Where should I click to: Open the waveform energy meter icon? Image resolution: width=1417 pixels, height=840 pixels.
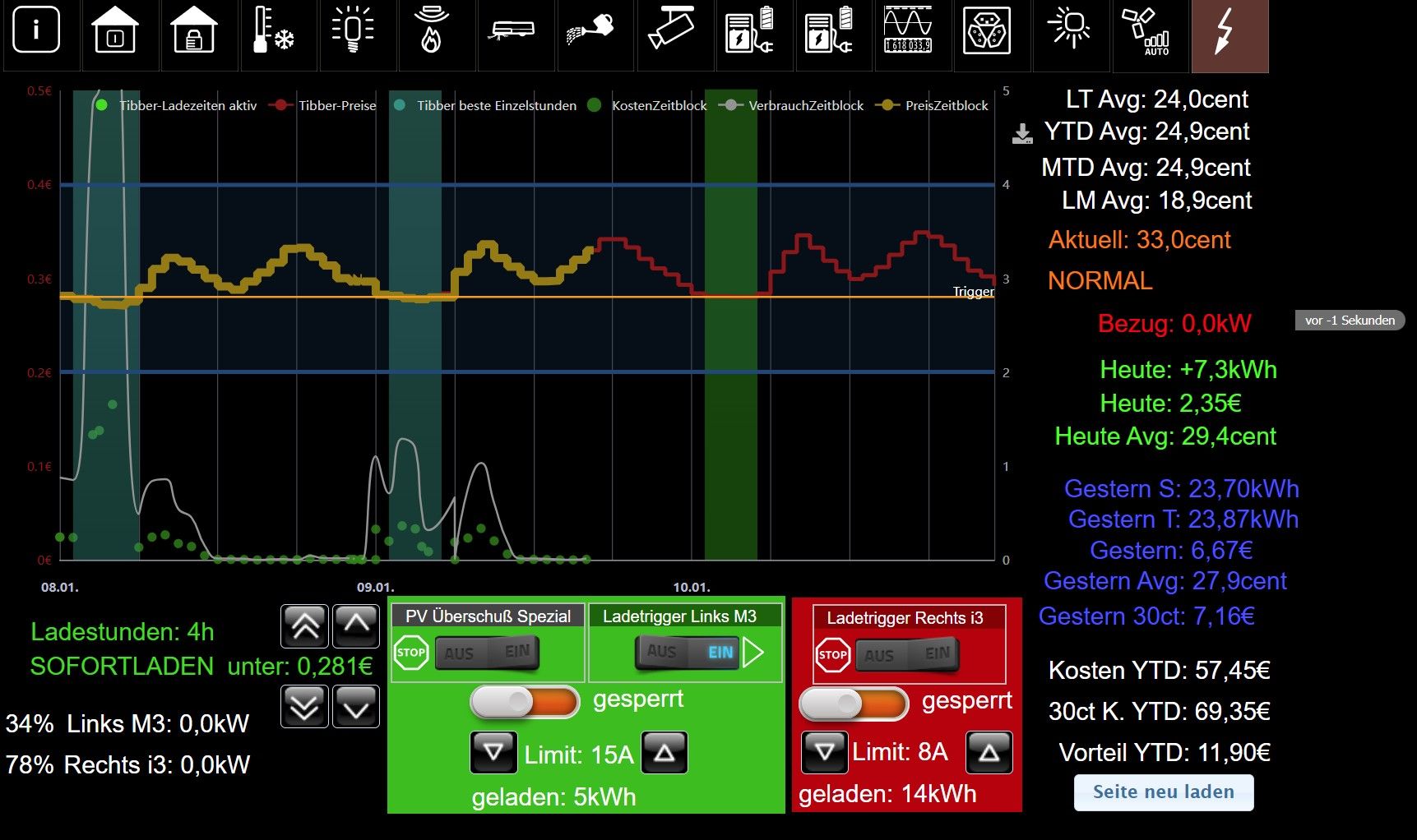click(908, 30)
